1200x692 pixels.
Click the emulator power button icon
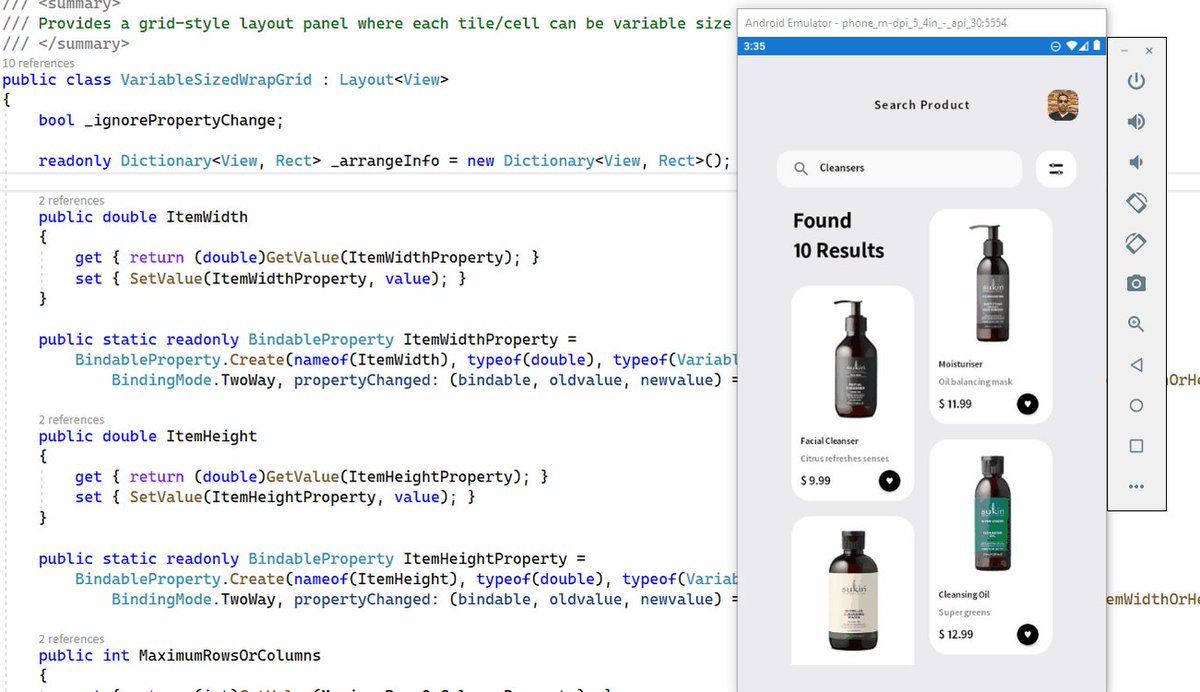(x=1136, y=81)
